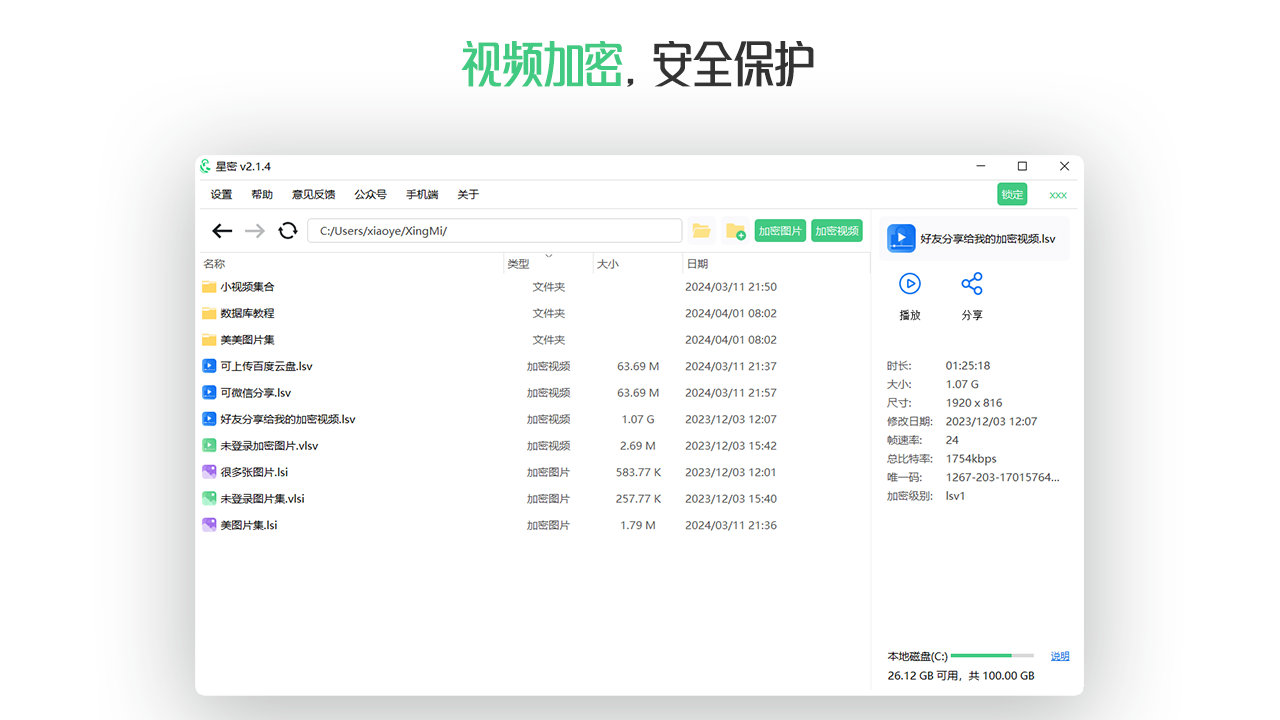1280x720 pixels.
Task: Select the 美美图片集 folder name
Action: (247, 340)
